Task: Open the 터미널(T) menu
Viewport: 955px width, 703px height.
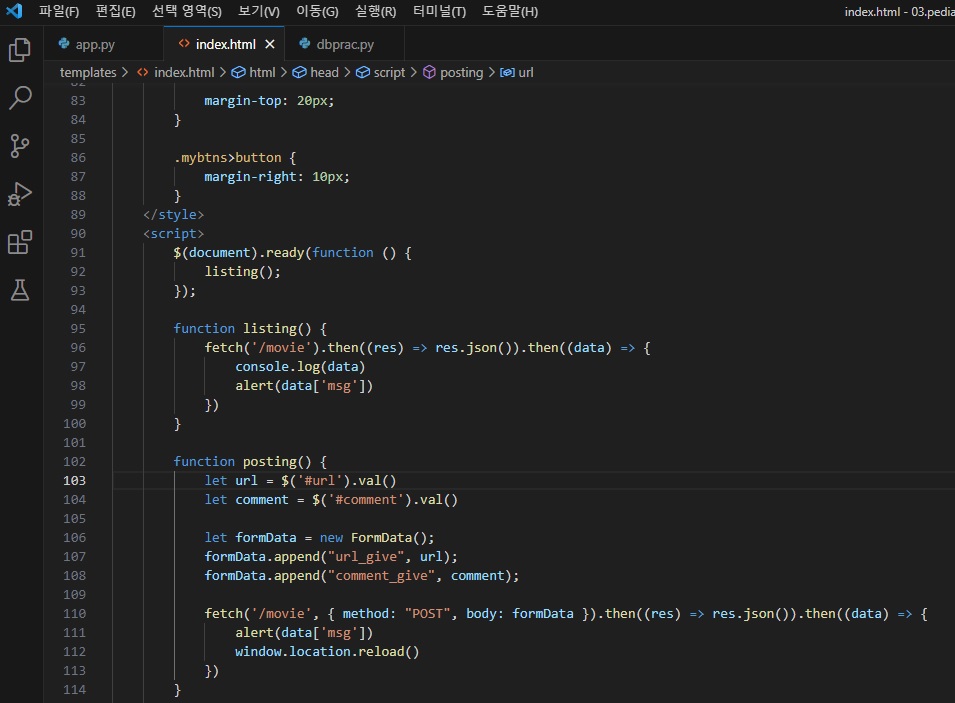Action: (439, 12)
